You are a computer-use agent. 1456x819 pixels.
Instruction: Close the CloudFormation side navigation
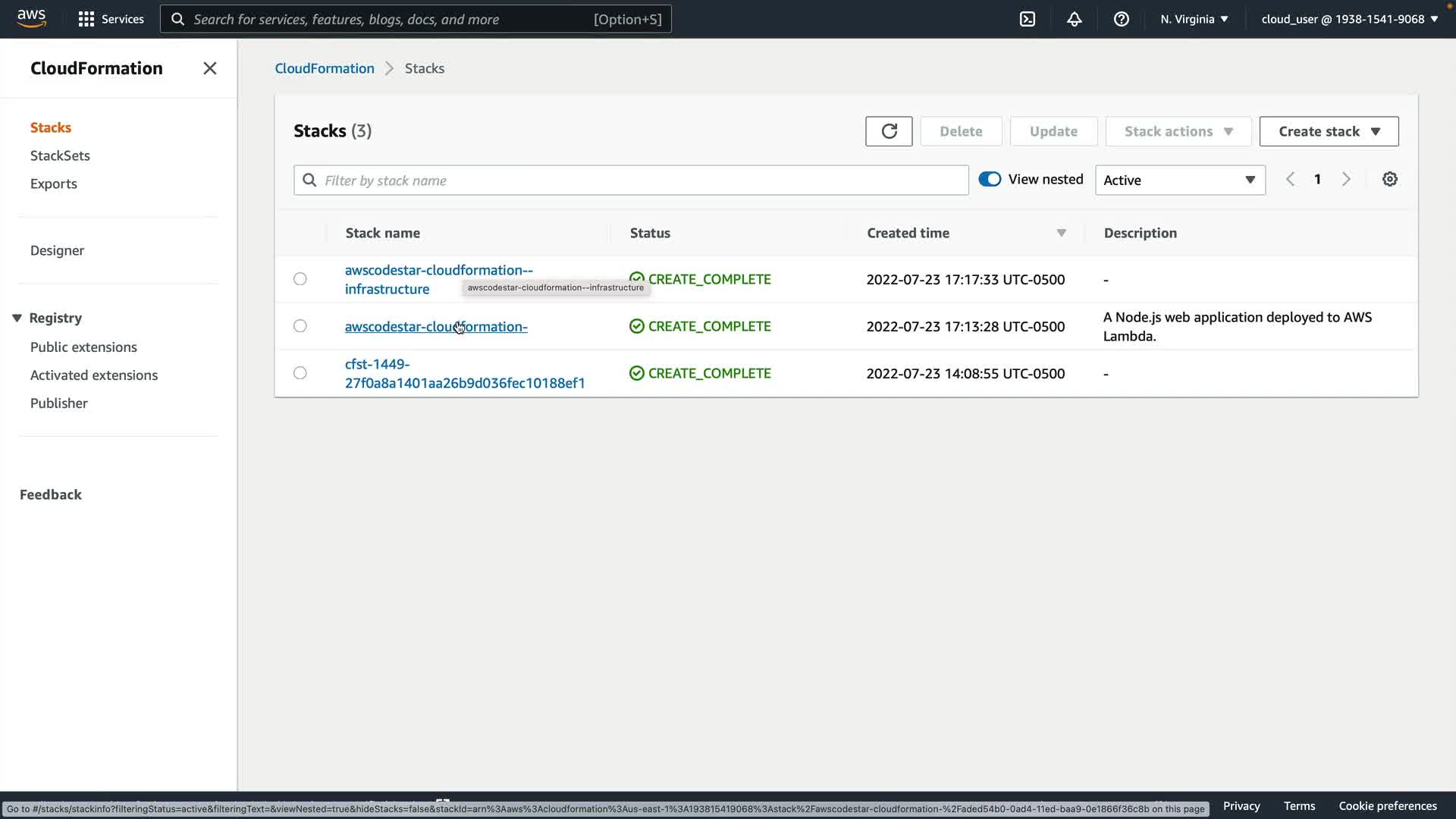pos(210,68)
